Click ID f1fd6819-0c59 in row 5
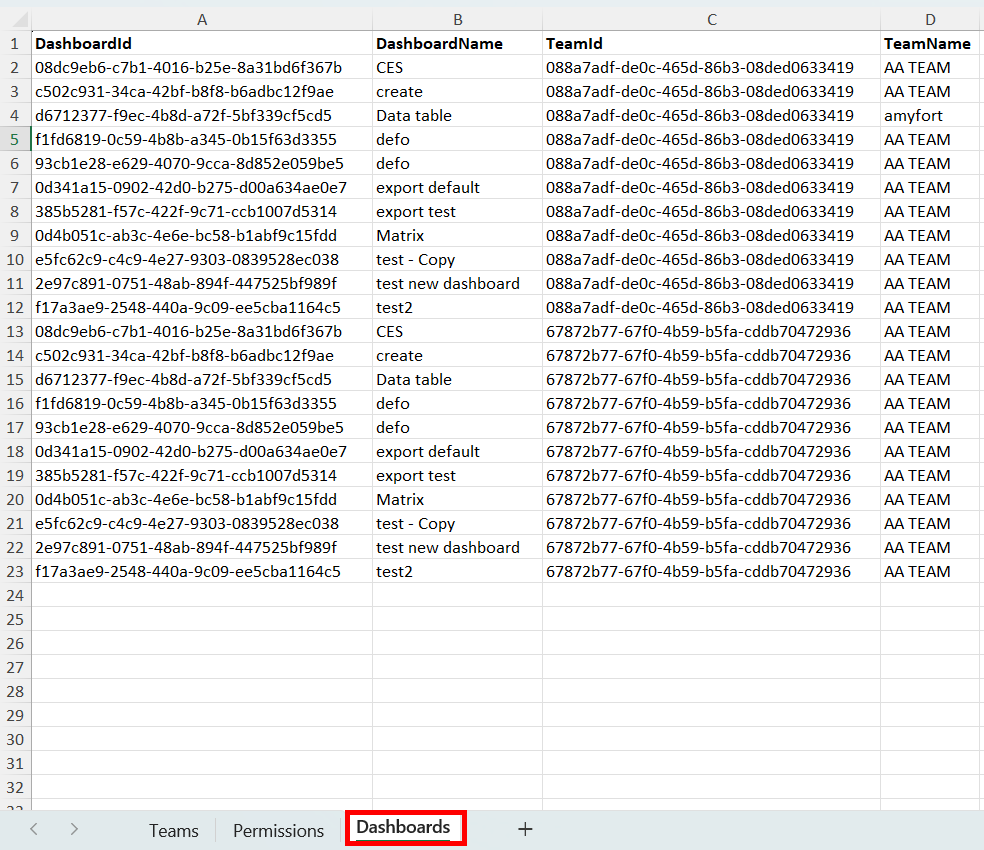984x850 pixels. [x=202, y=139]
